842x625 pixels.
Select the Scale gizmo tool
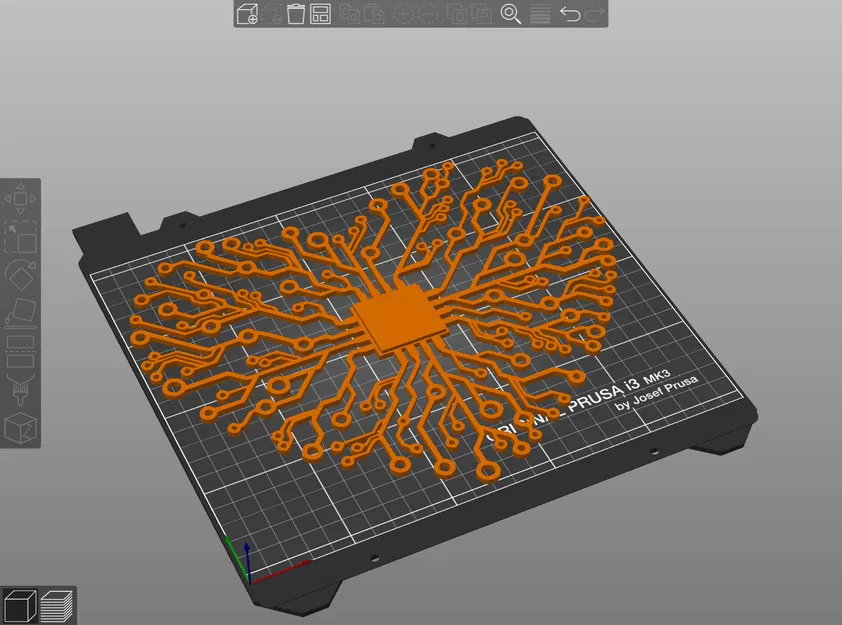point(20,237)
